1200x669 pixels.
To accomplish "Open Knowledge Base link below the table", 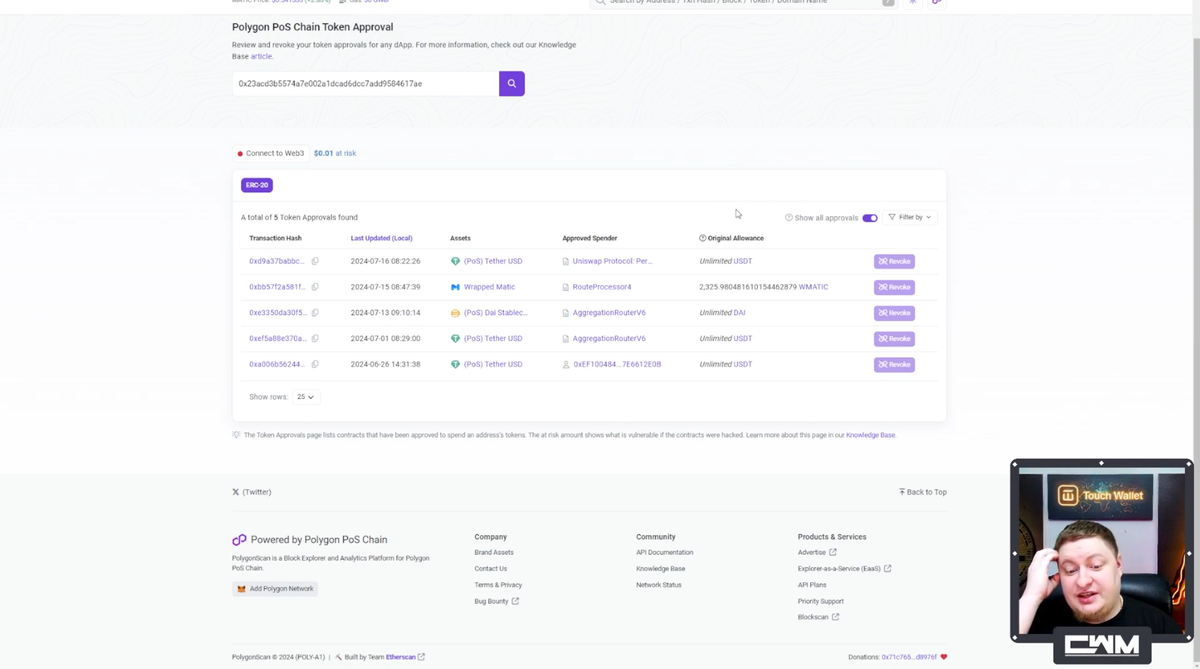I will point(871,435).
